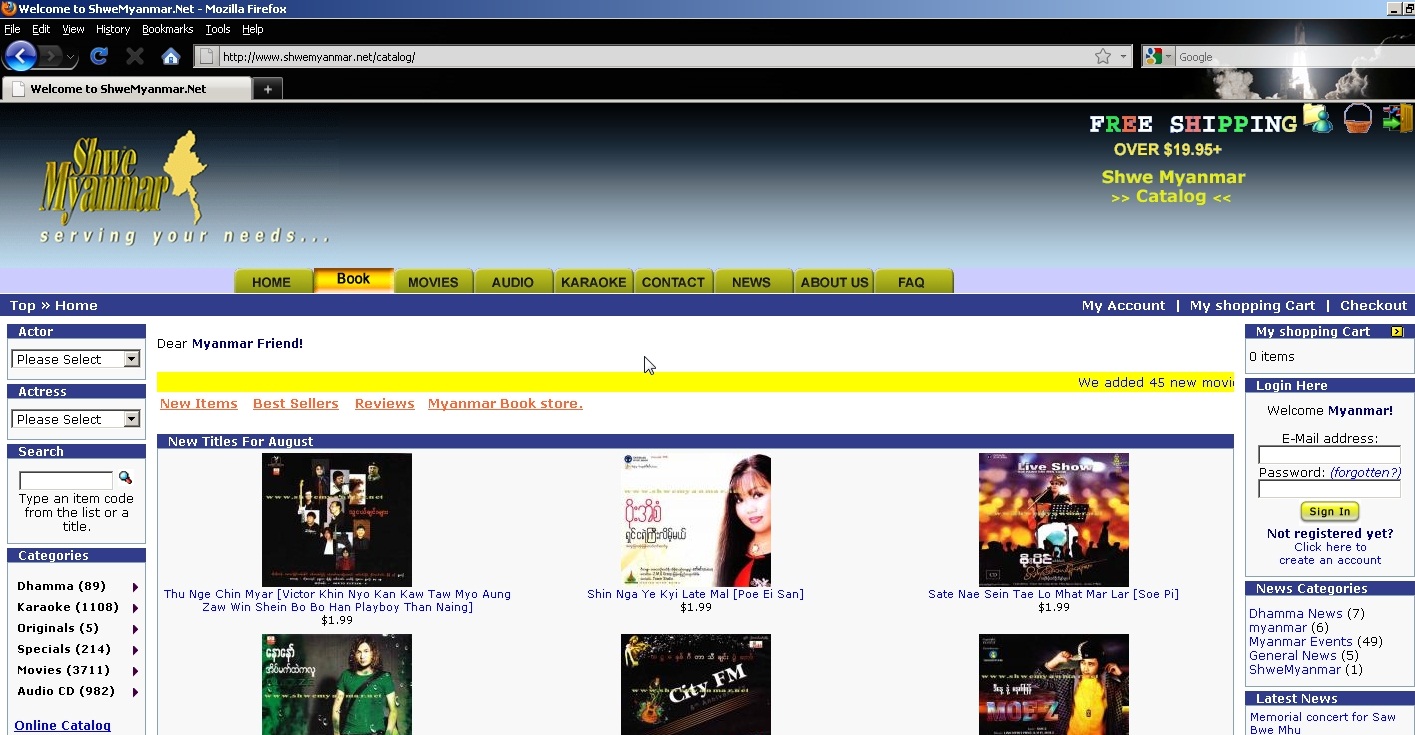This screenshot has height=735, width=1415.
Task: Select the HOME navigation tab
Action: click(272, 282)
